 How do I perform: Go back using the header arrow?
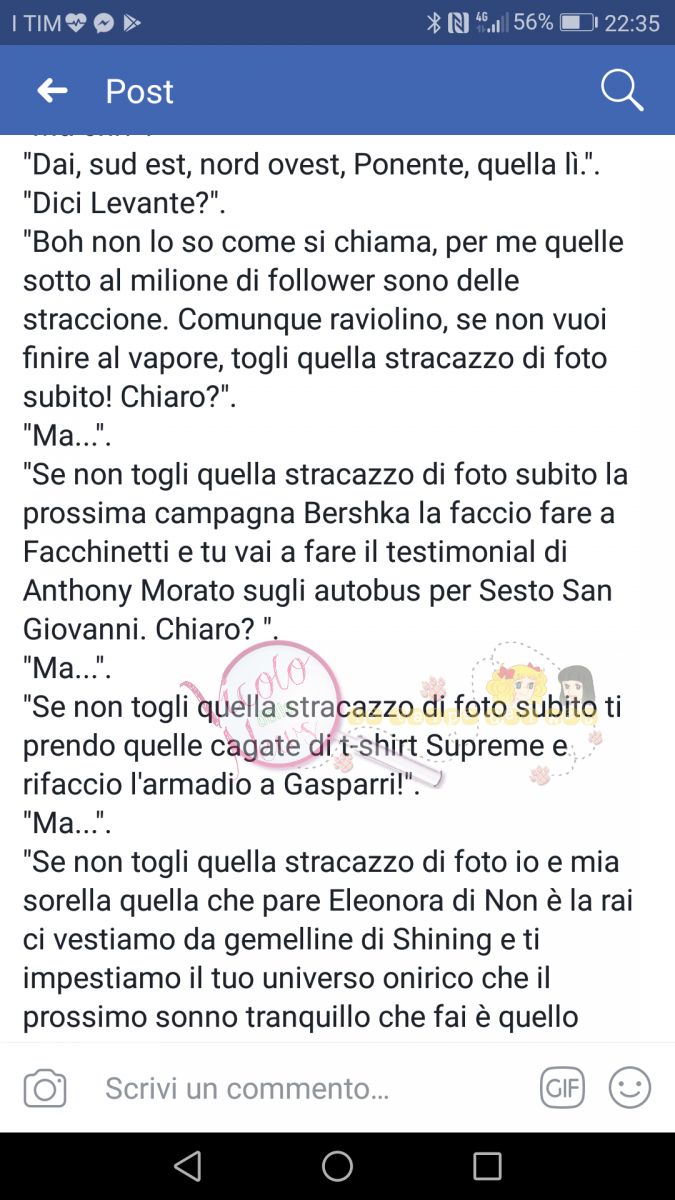(52, 91)
